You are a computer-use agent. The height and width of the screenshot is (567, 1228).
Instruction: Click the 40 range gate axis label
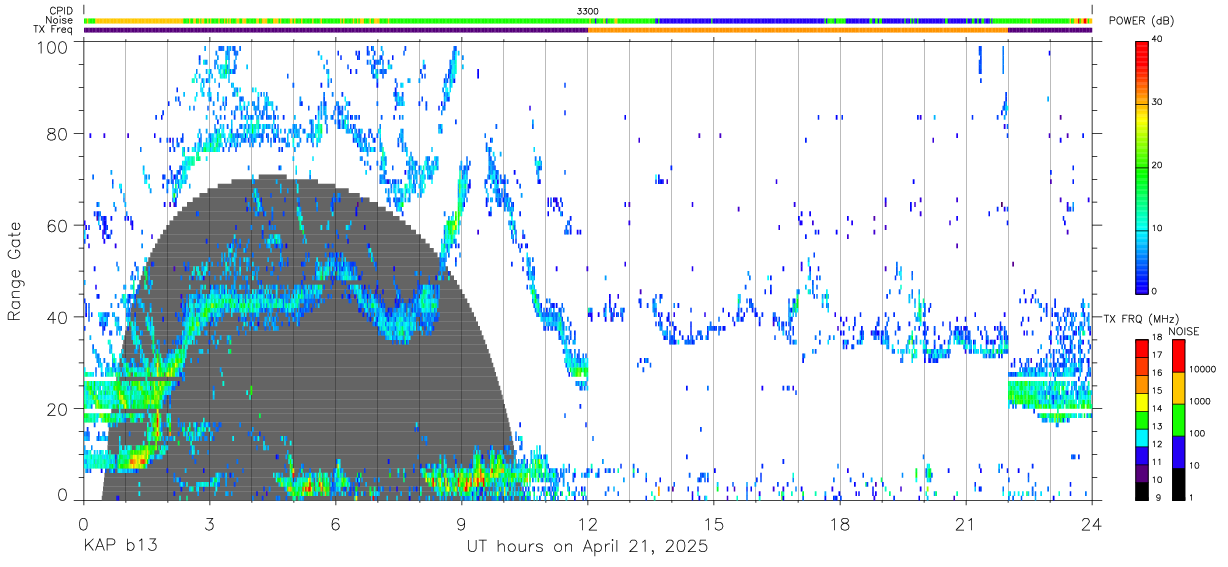[x=58, y=318]
